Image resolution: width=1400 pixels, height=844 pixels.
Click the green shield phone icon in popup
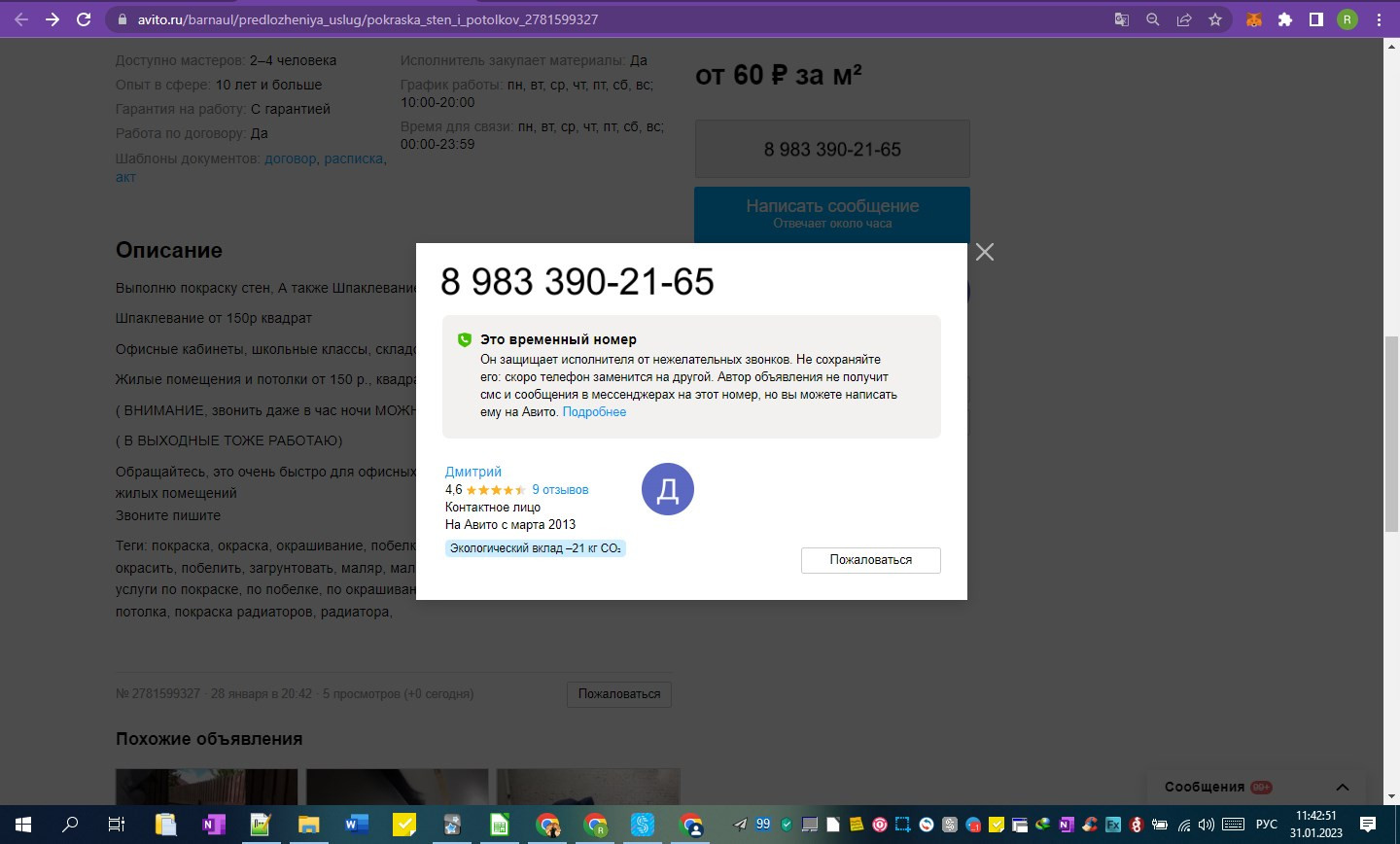click(x=465, y=339)
